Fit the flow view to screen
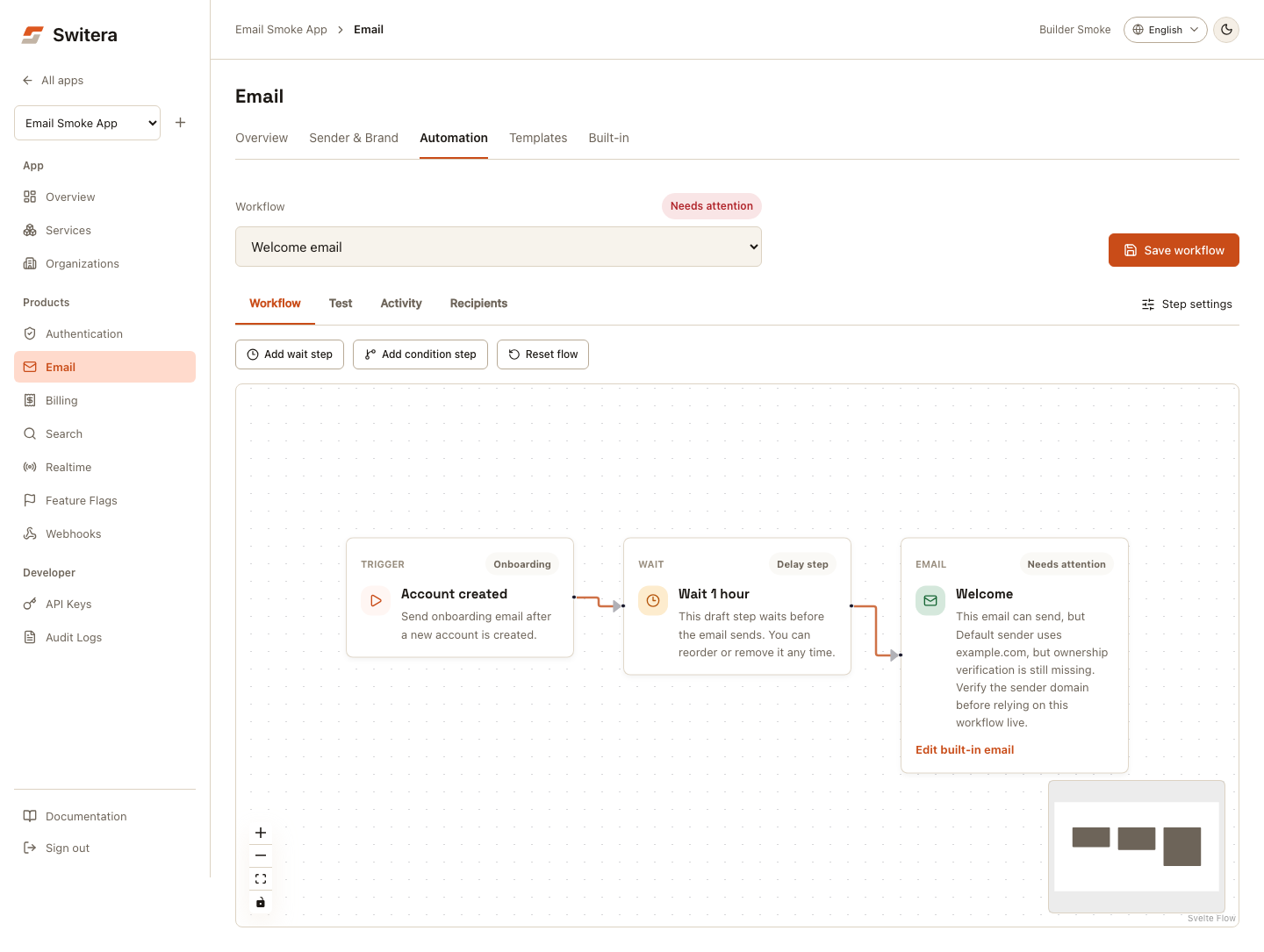This screenshot has height=952, width=1264. (261, 878)
